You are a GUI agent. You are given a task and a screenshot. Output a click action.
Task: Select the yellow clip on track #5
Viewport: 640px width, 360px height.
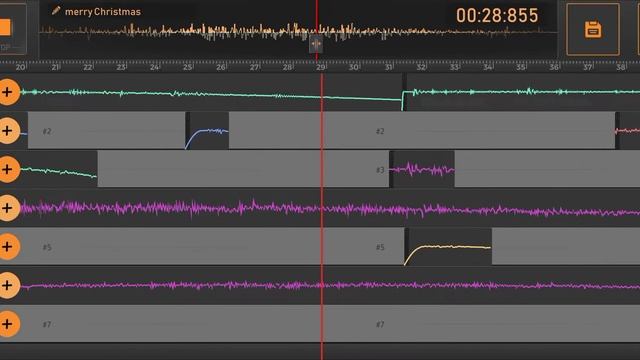[x=448, y=247]
